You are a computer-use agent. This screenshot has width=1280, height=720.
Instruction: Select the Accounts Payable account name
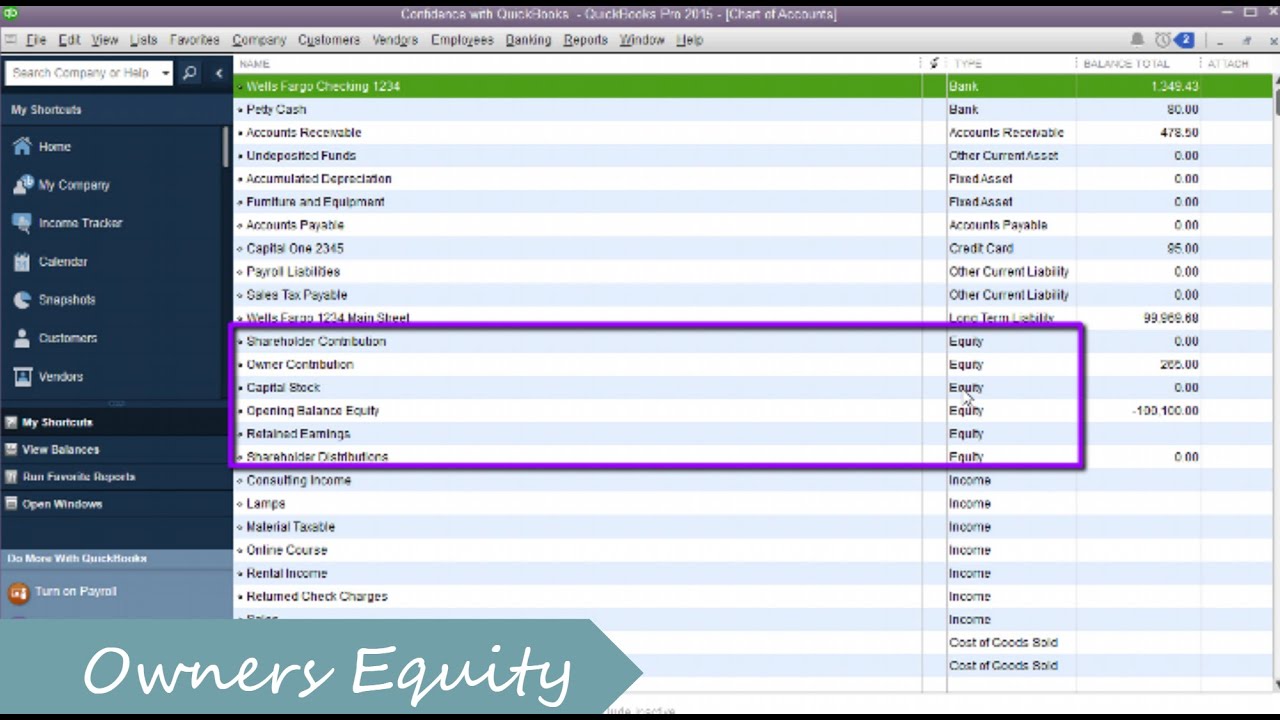295,225
